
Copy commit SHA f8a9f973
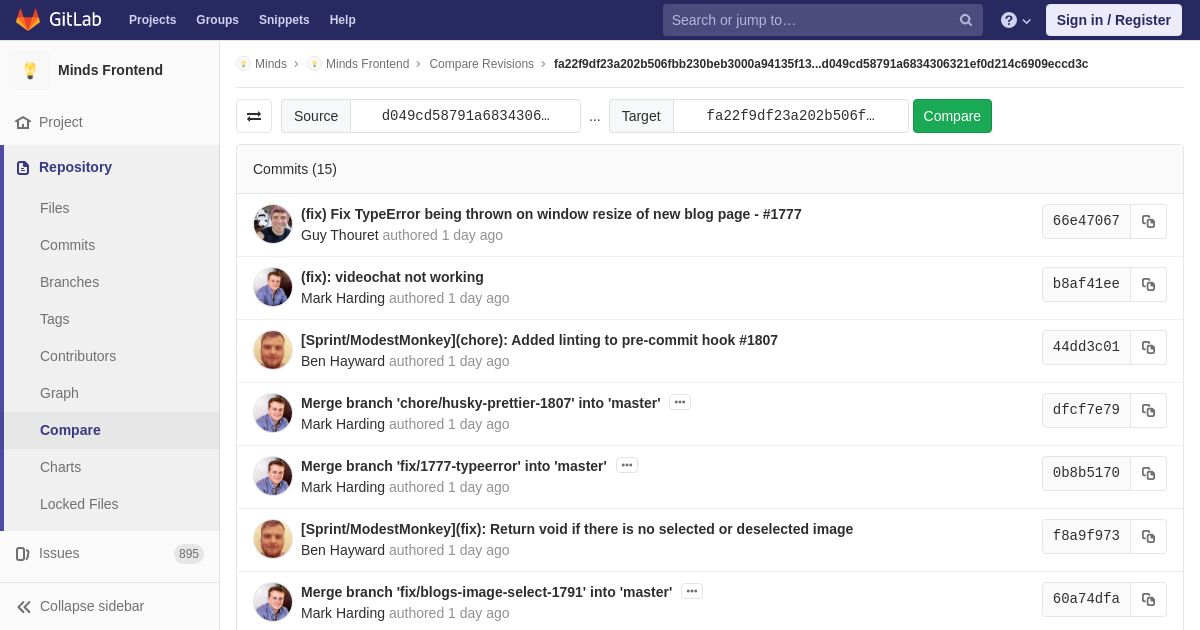pyautogui.click(x=1148, y=537)
